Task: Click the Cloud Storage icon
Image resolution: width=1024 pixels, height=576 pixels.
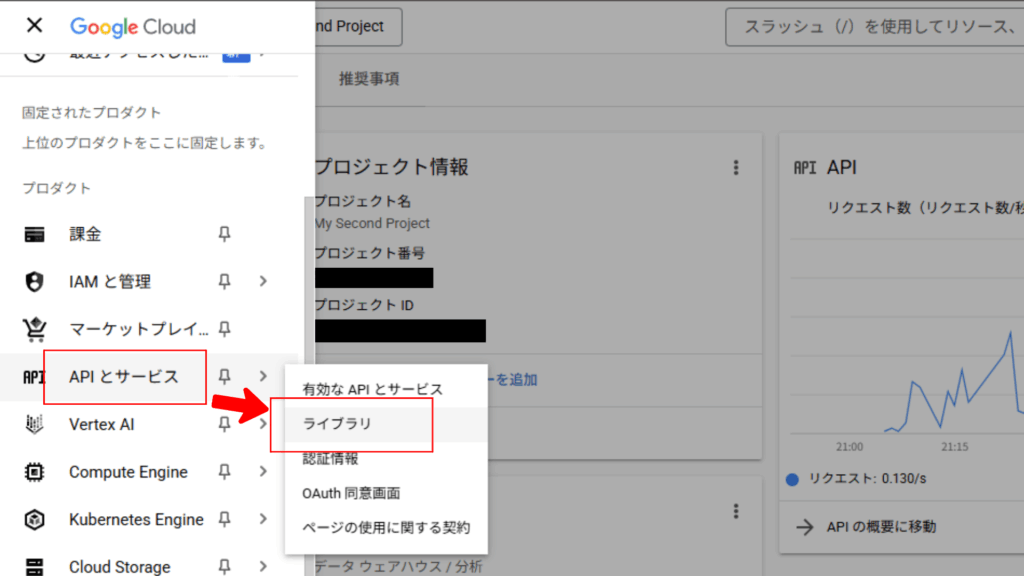Action: coord(35,567)
